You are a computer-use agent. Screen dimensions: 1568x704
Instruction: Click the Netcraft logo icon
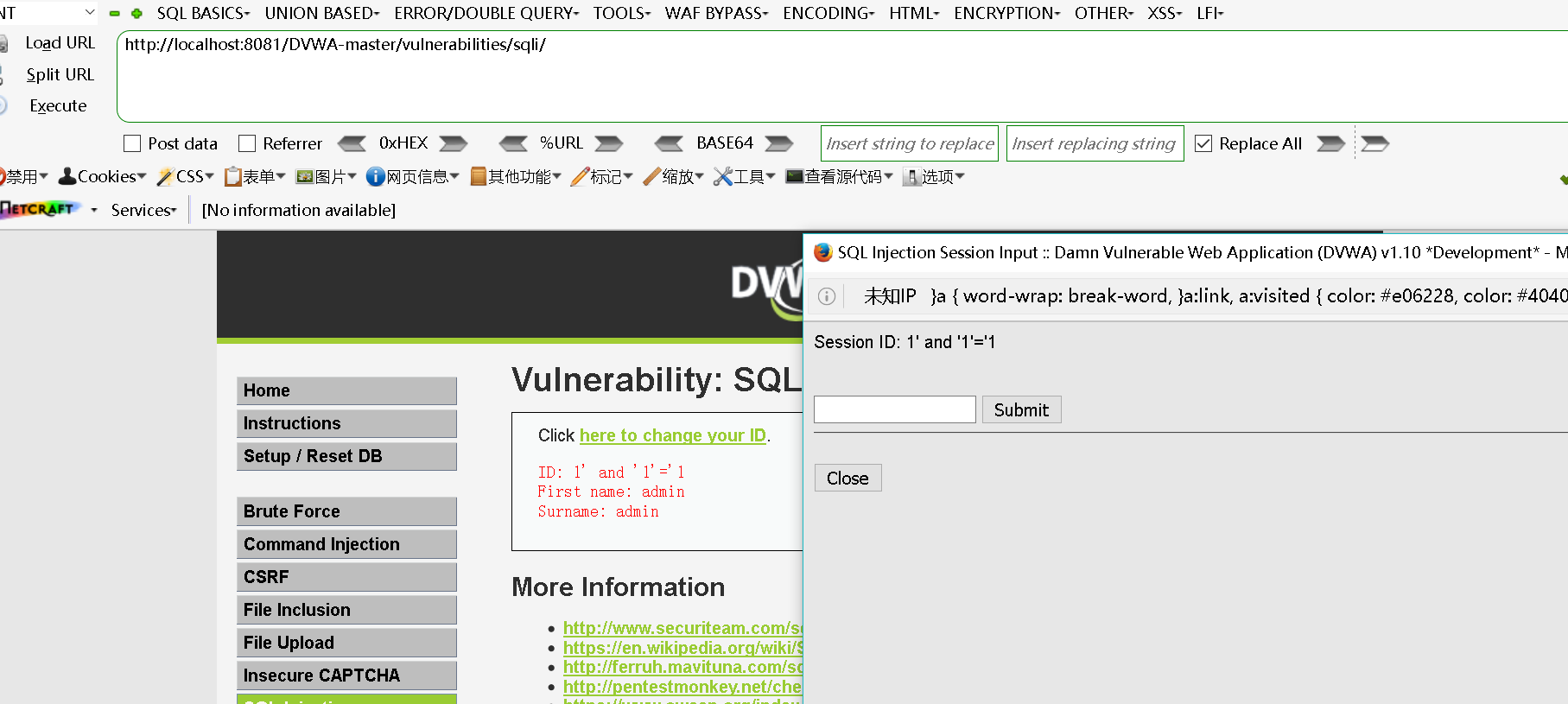click(x=41, y=209)
